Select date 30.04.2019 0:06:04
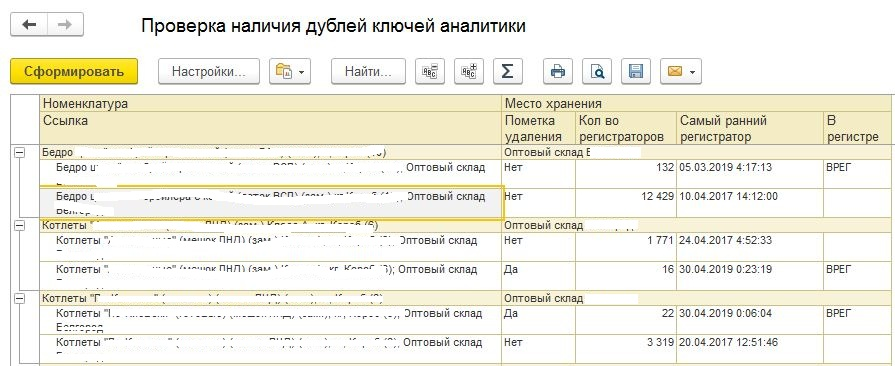Viewport: 895px width, 366px height. coord(749,320)
